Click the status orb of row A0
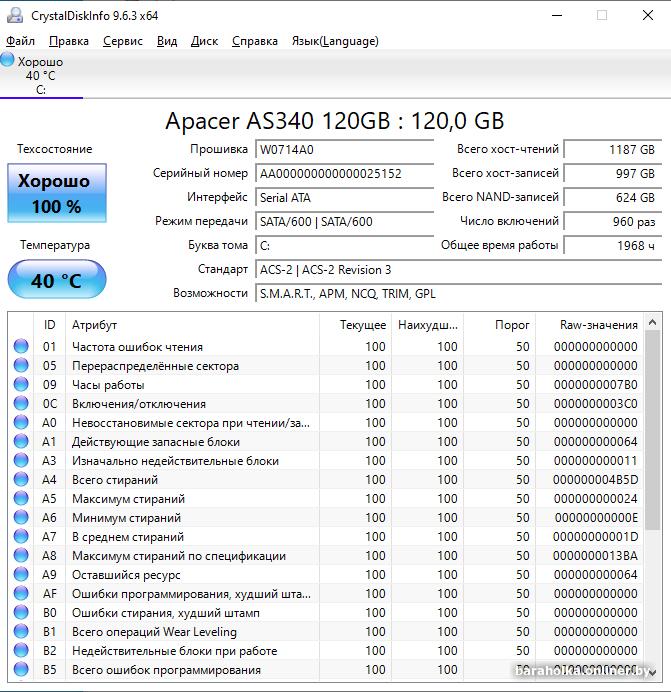 pos(21,422)
